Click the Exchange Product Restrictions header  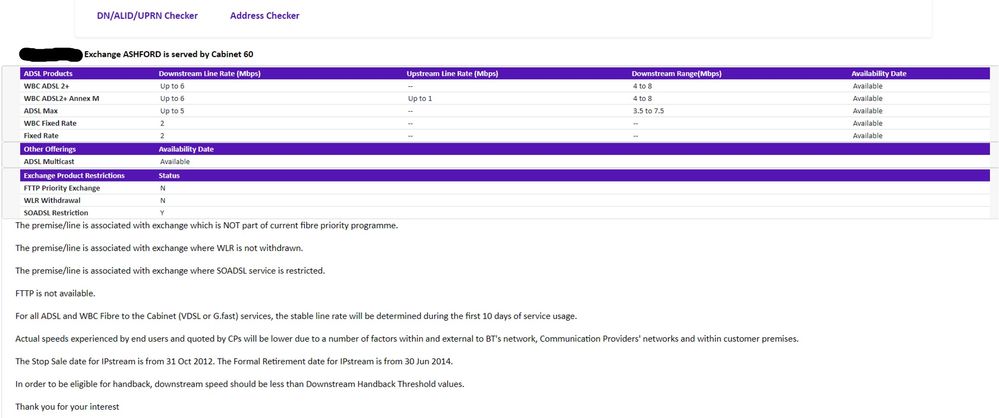(75, 176)
